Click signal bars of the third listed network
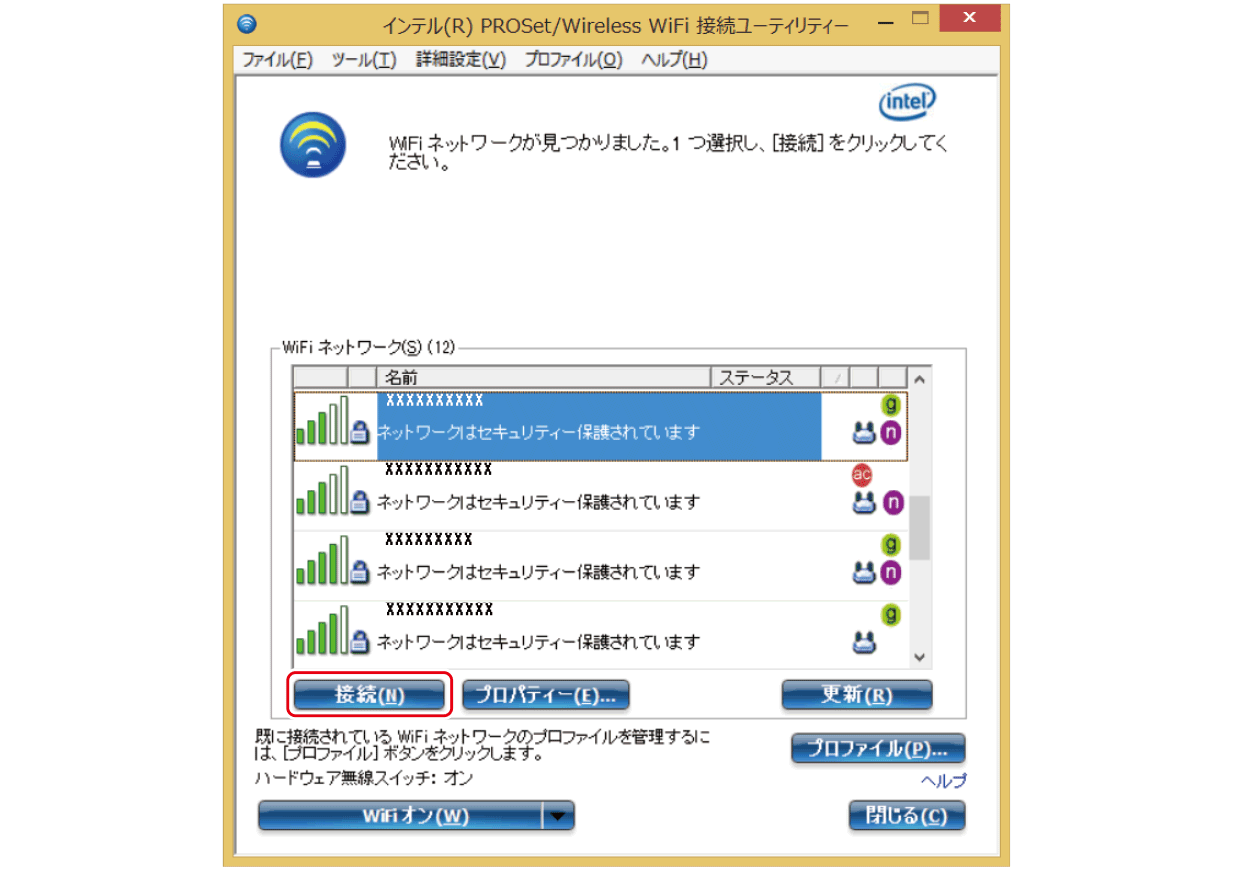1240x870 pixels. [321, 562]
